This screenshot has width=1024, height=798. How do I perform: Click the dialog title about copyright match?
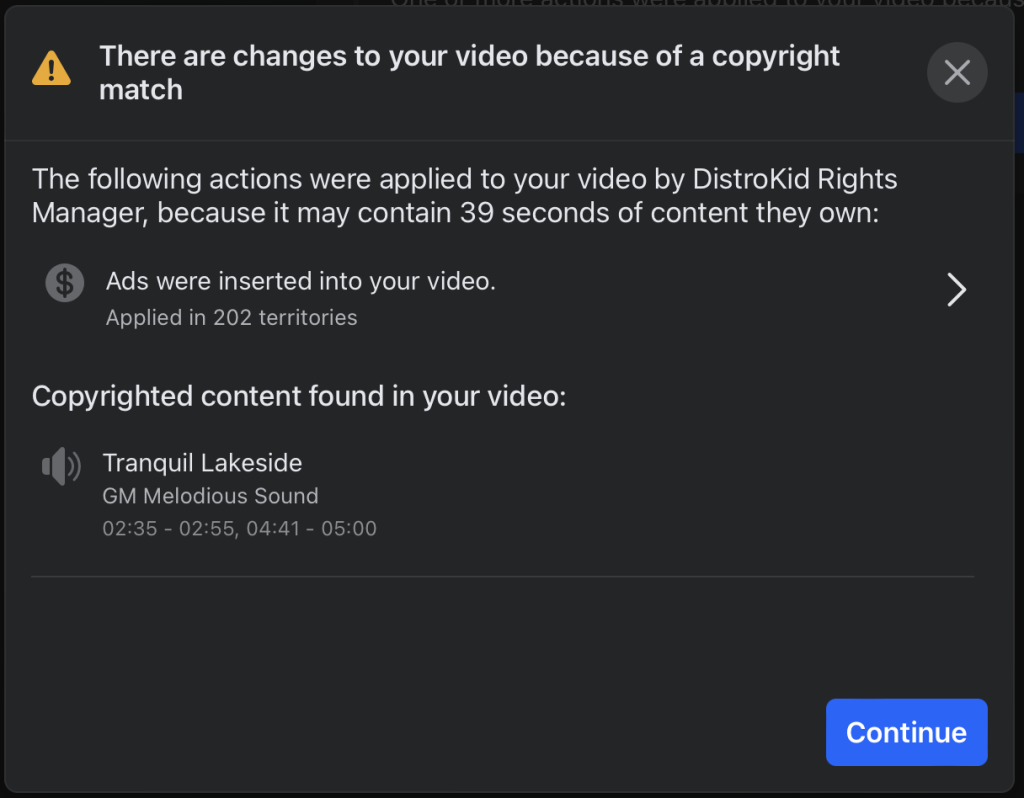click(x=469, y=72)
